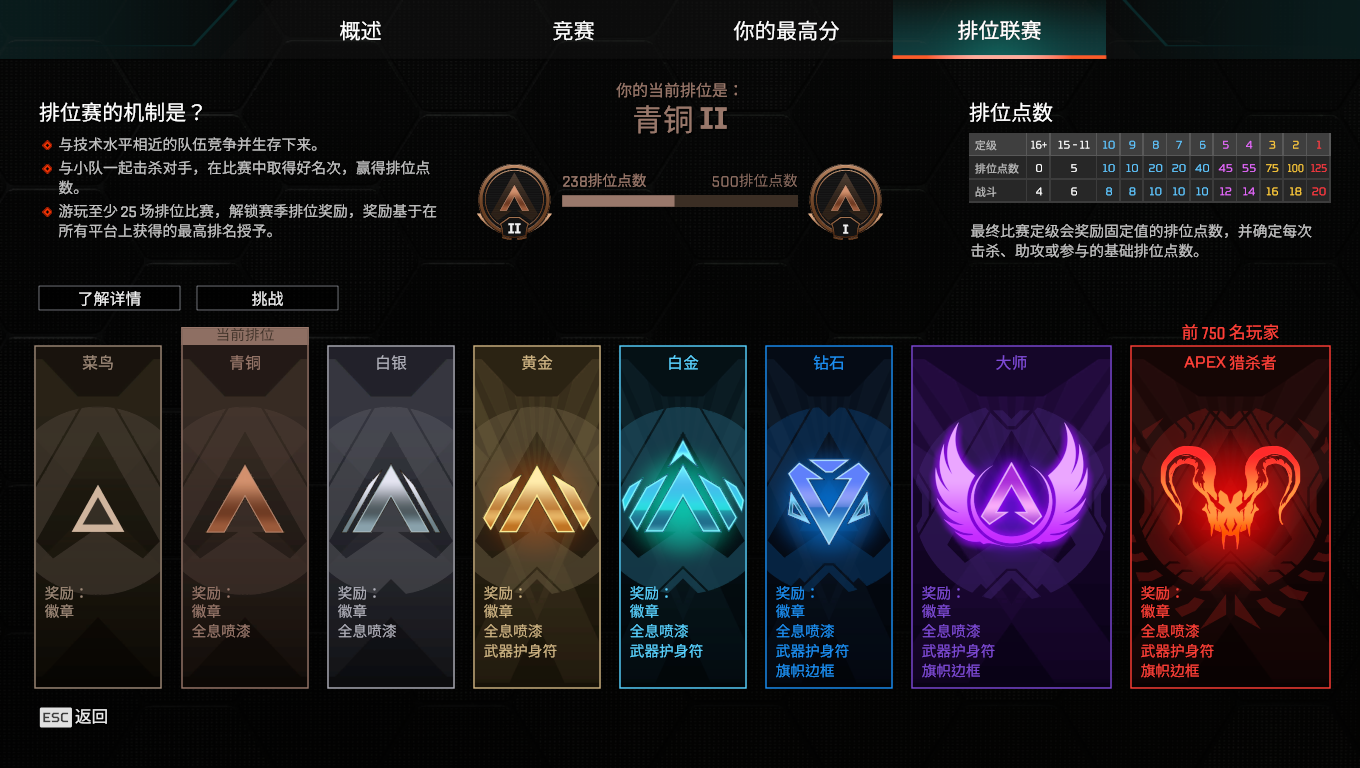The width and height of the screenshot is (1360, 768).
Task: Click the rank points progress bar
Action: pyautogui.click(x=680, y=201)
